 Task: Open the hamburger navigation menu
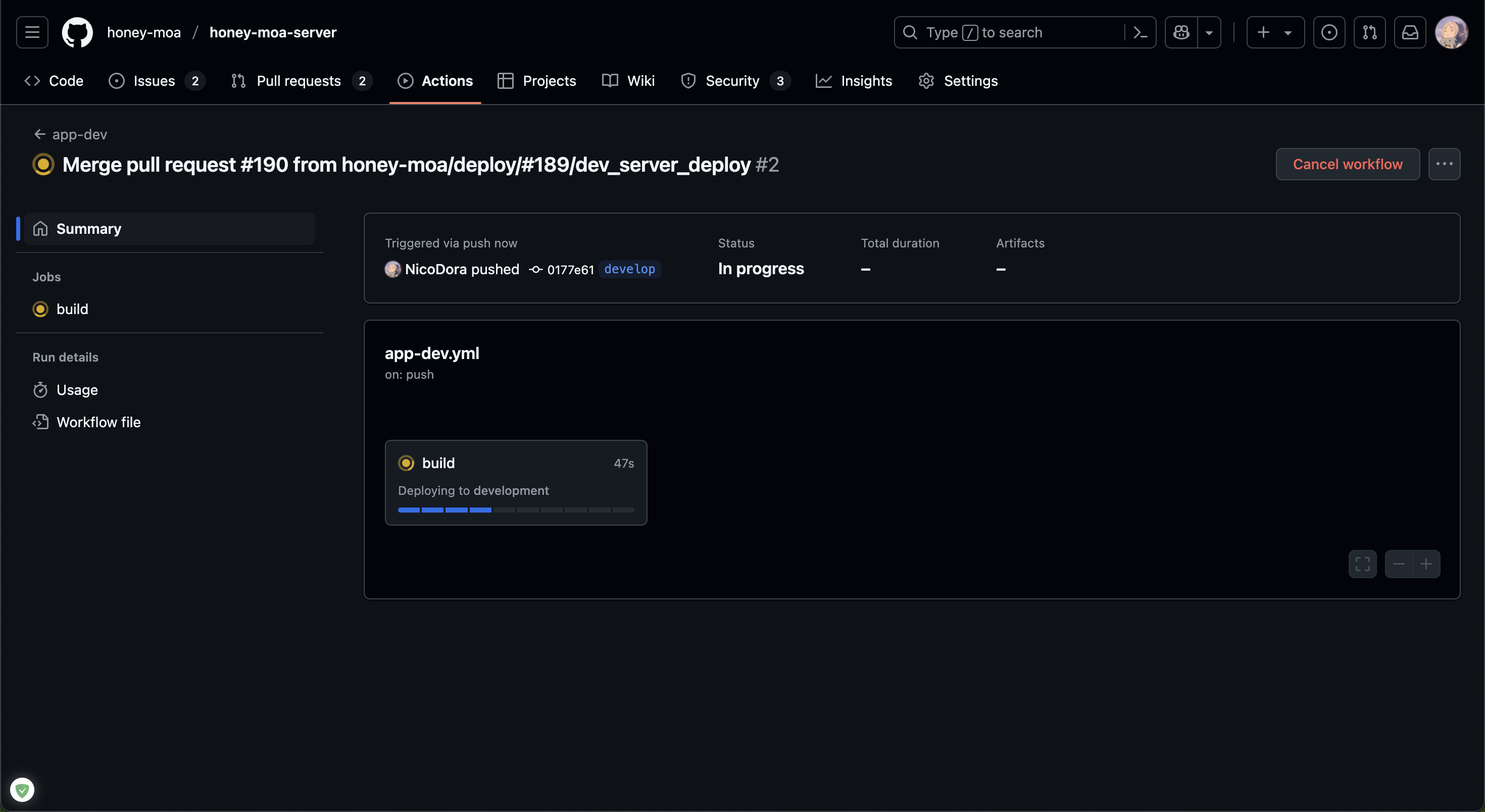(32, 32)
